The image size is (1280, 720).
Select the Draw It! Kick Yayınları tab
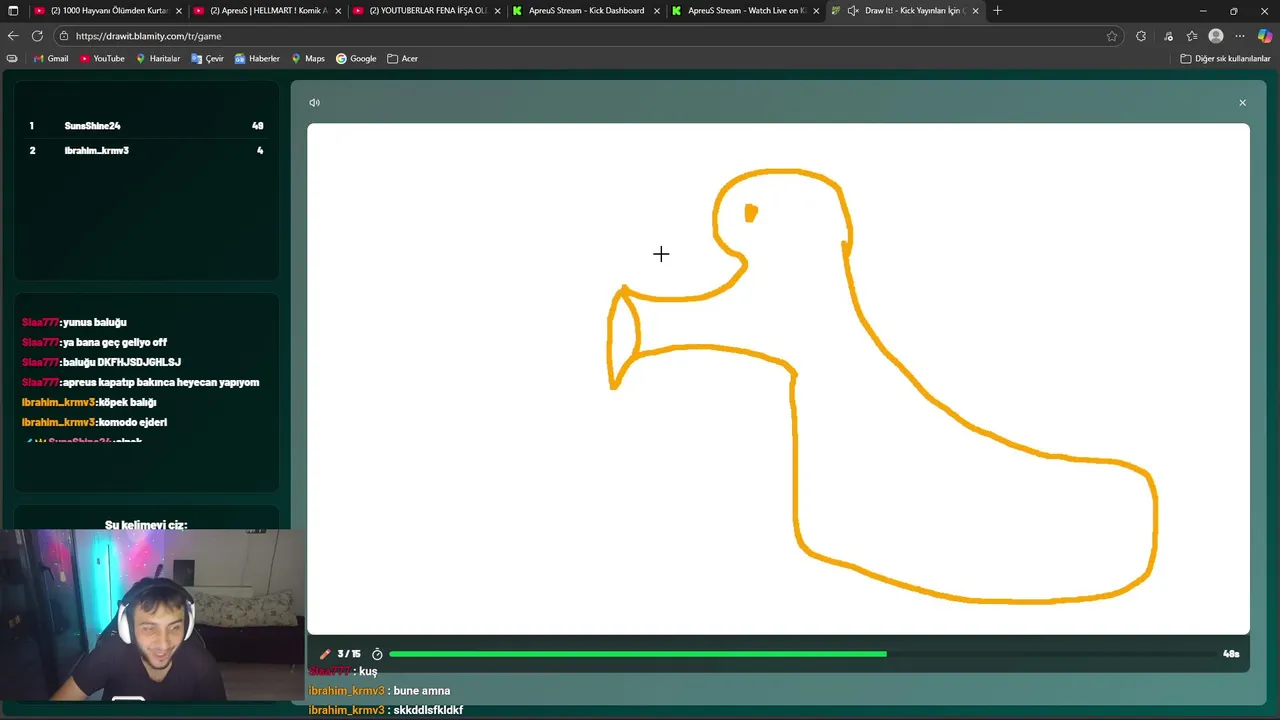[905, 11]
